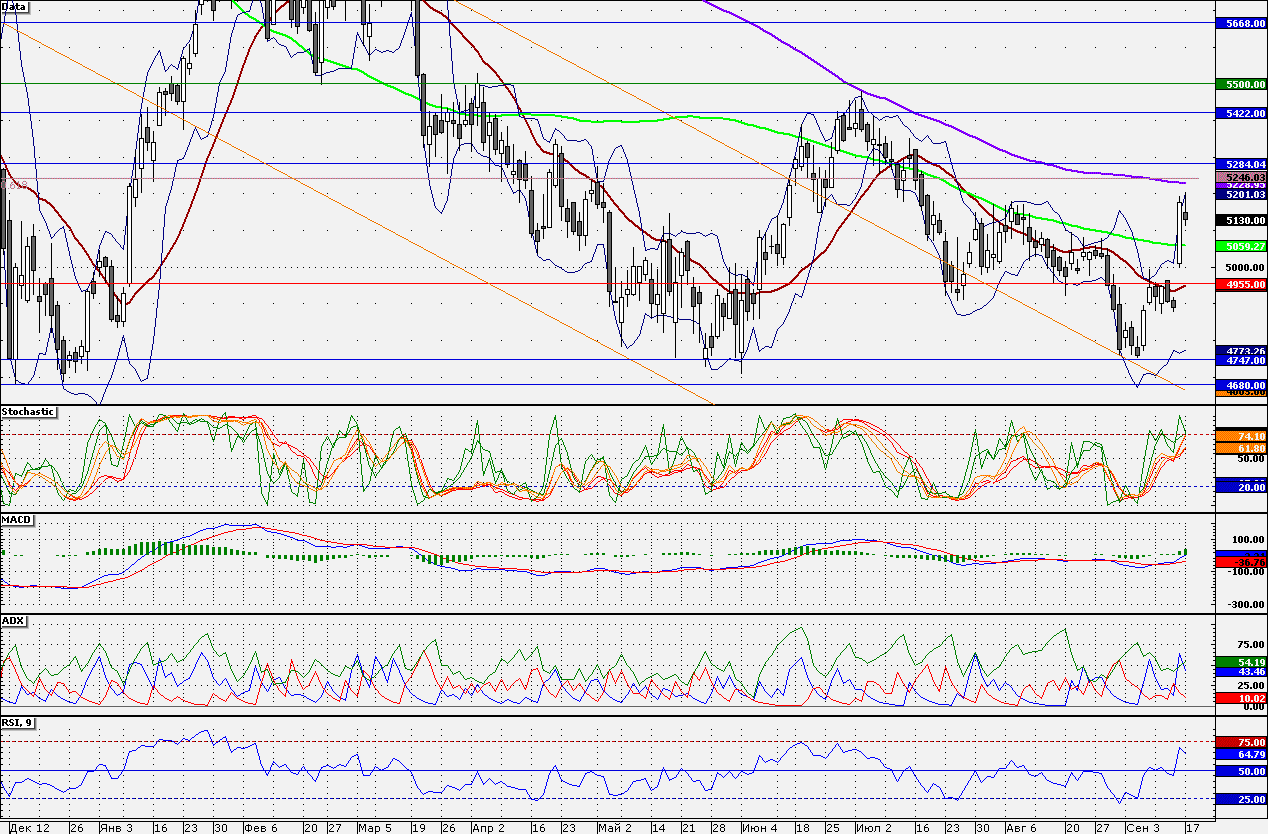
Task: Select the Фев 6 date on time axis
Action: [x=261, y=828]
